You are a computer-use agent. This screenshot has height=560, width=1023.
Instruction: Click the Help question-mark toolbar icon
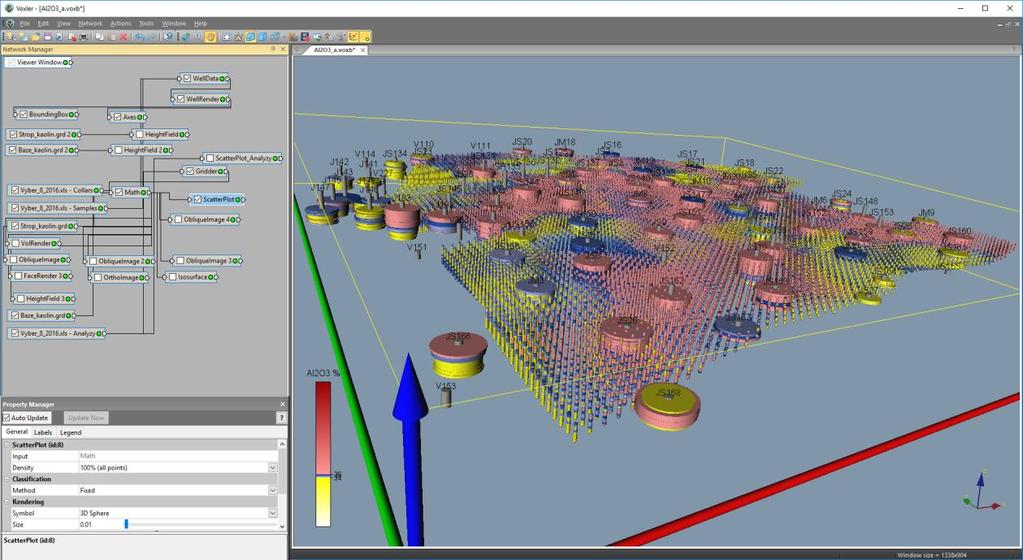(x=167, y=37)
